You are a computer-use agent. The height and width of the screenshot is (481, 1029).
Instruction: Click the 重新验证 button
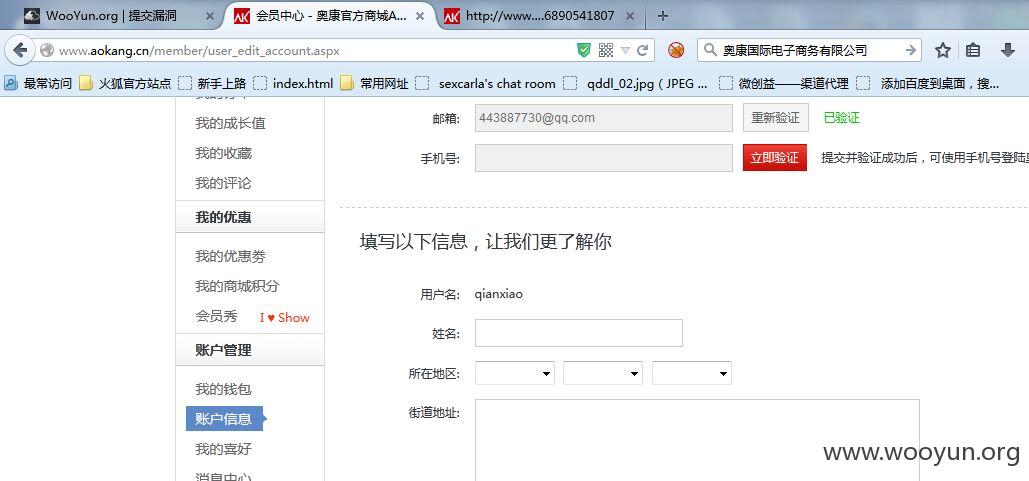pyautogui.click(x=776, y=118)
